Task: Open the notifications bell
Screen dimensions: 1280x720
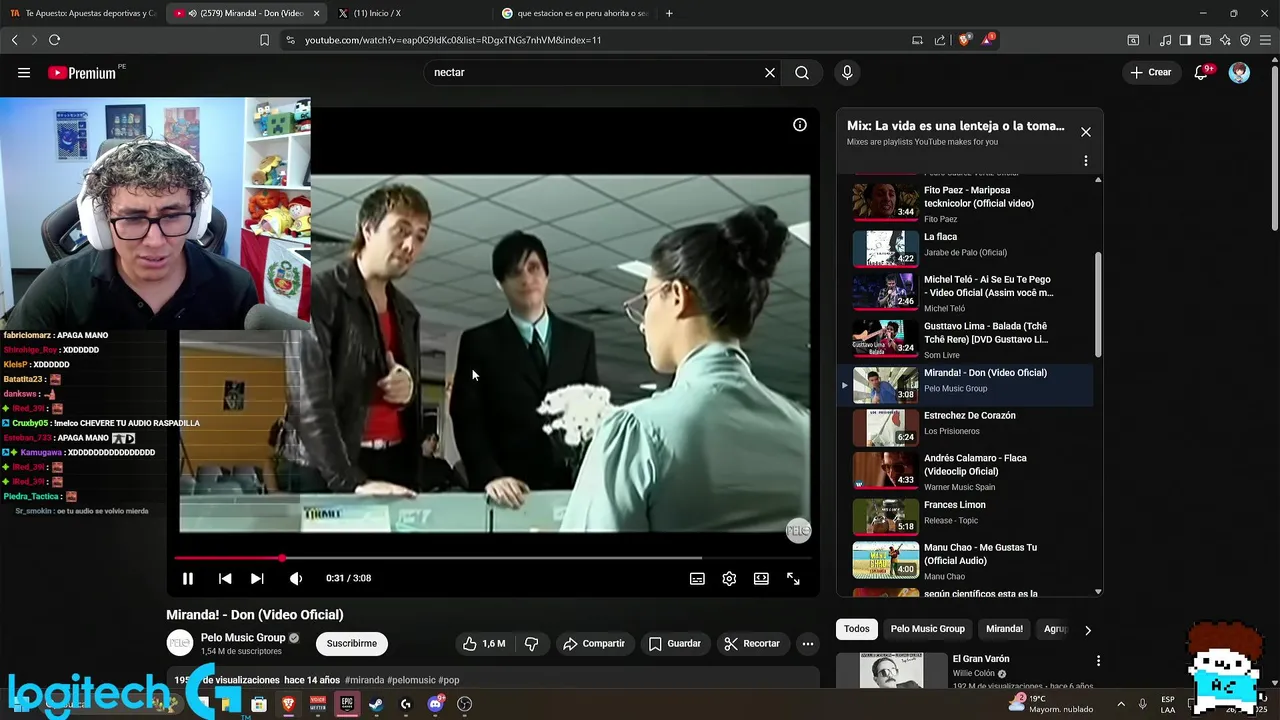Action: (x=1202, y=72)
